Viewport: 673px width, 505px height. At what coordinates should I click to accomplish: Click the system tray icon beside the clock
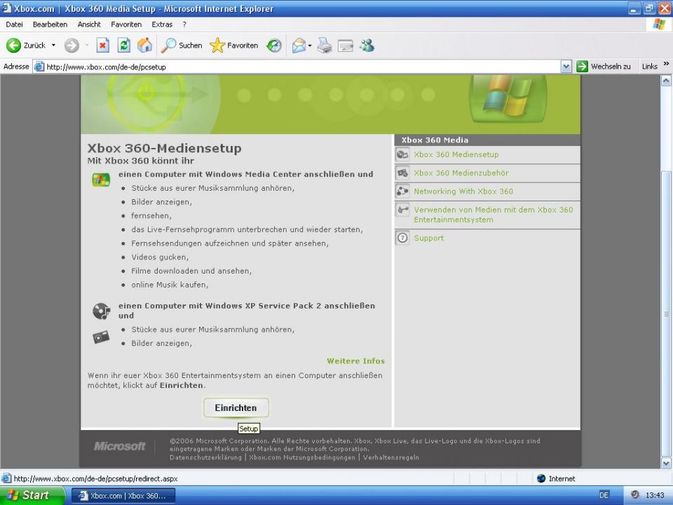pyautogui.click(x=635, y=495)
